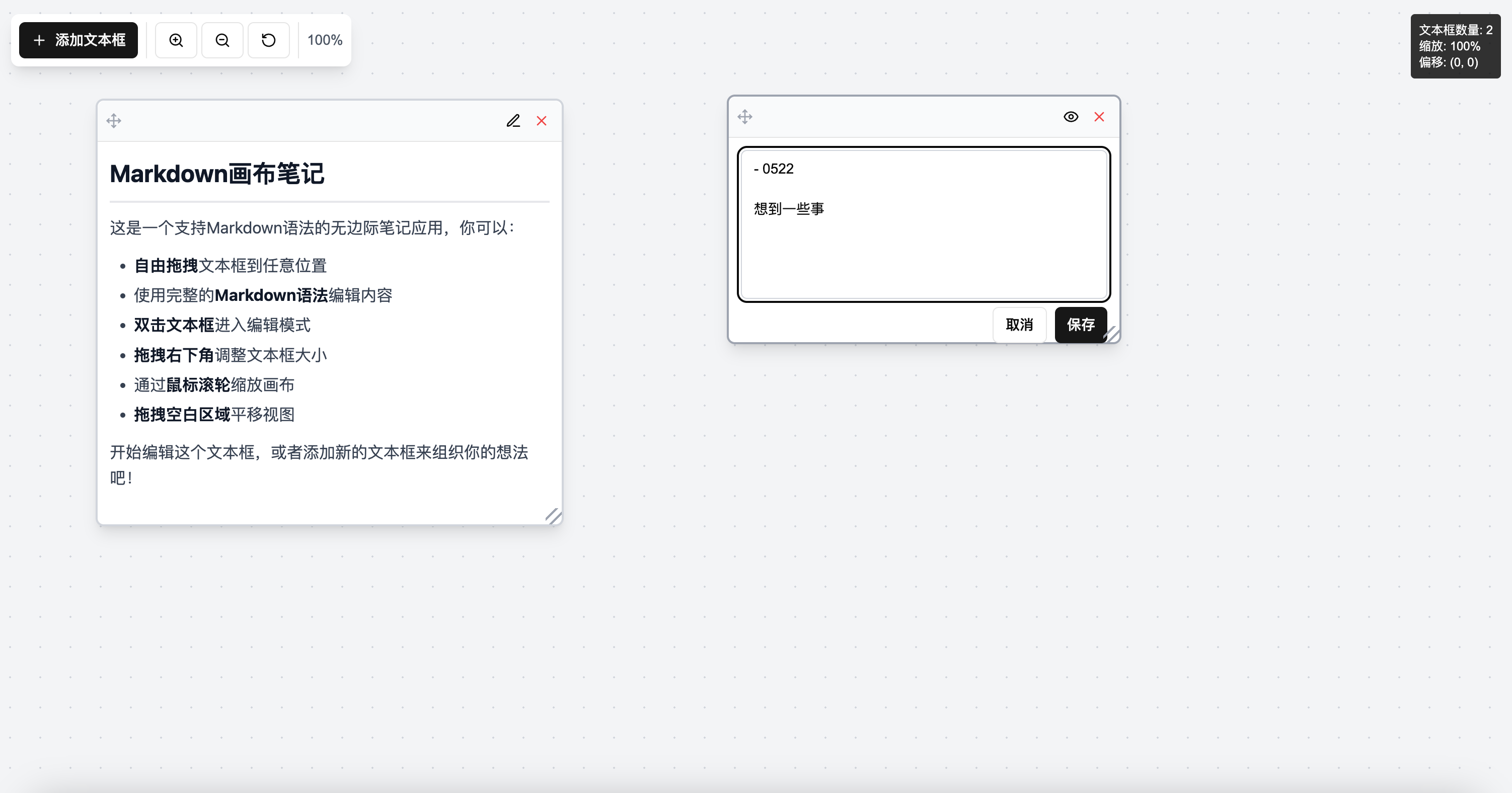Grab the move handle of Markdown note

[x=114, y=121]
